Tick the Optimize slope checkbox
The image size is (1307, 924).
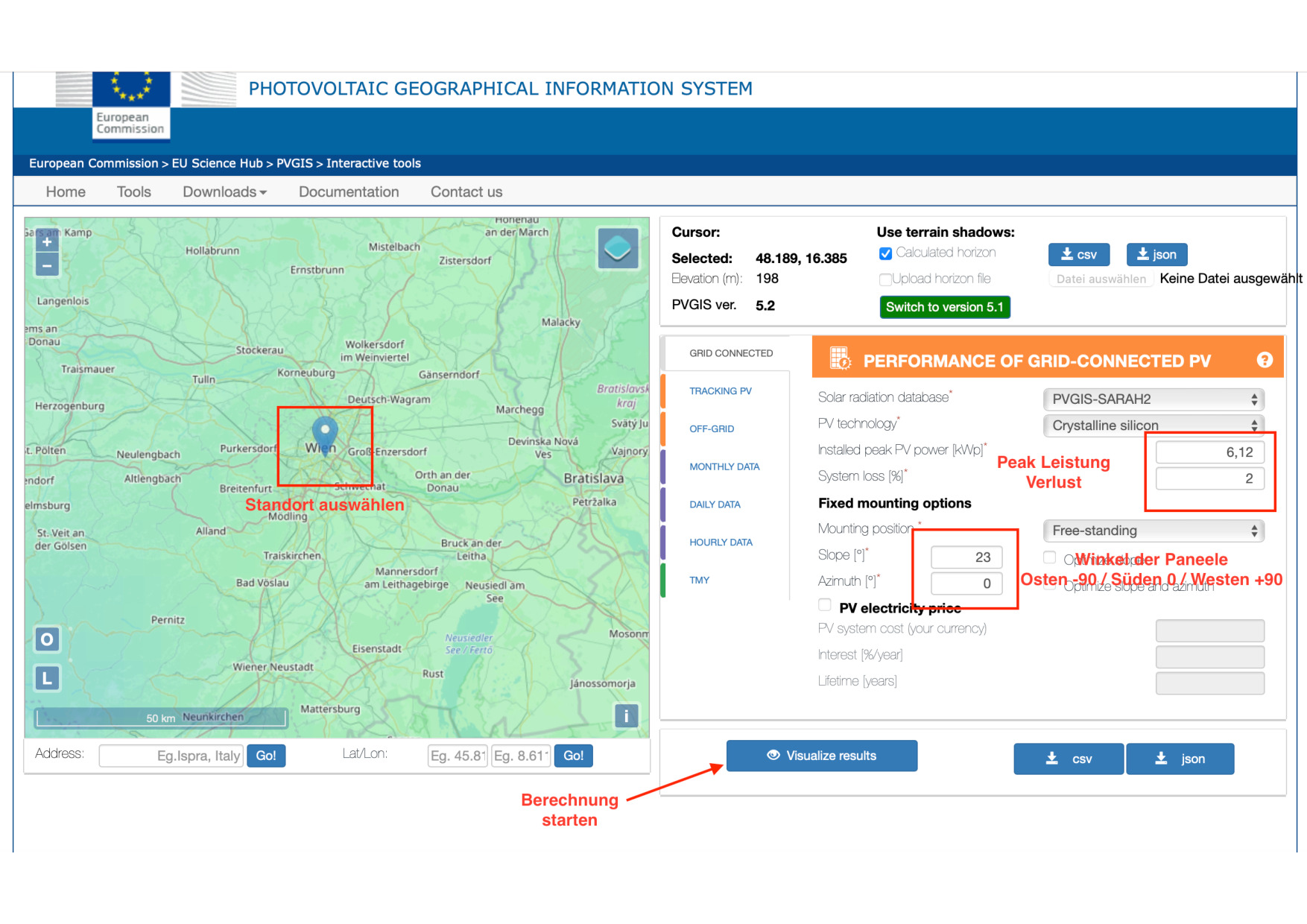pyautogui.click(x=1049, y=557)
